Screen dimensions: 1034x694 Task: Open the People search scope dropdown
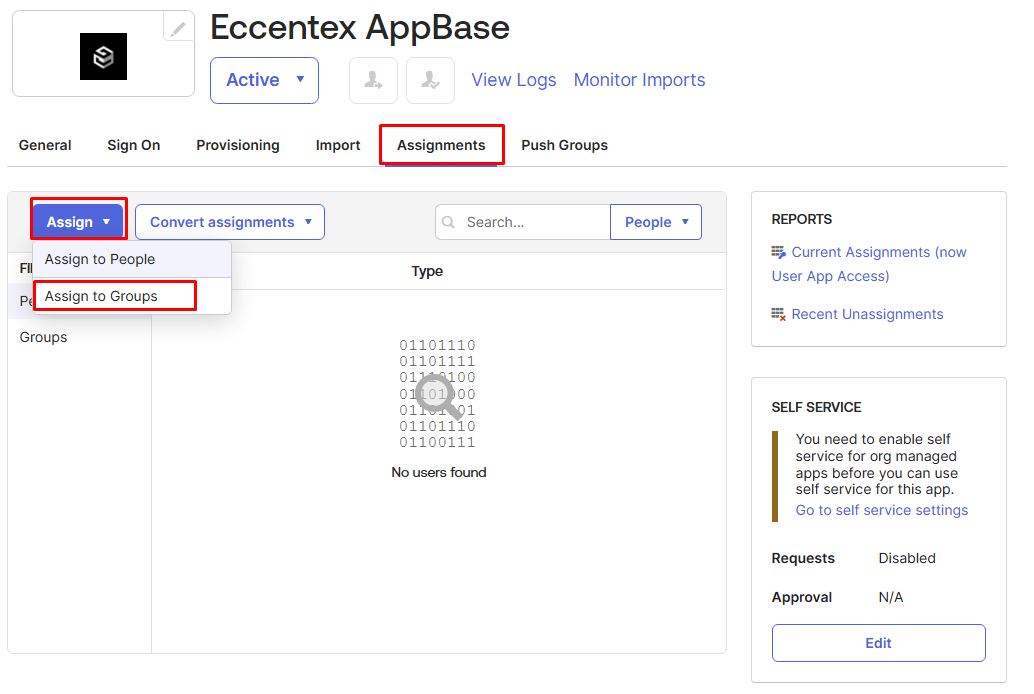(656, 222)
